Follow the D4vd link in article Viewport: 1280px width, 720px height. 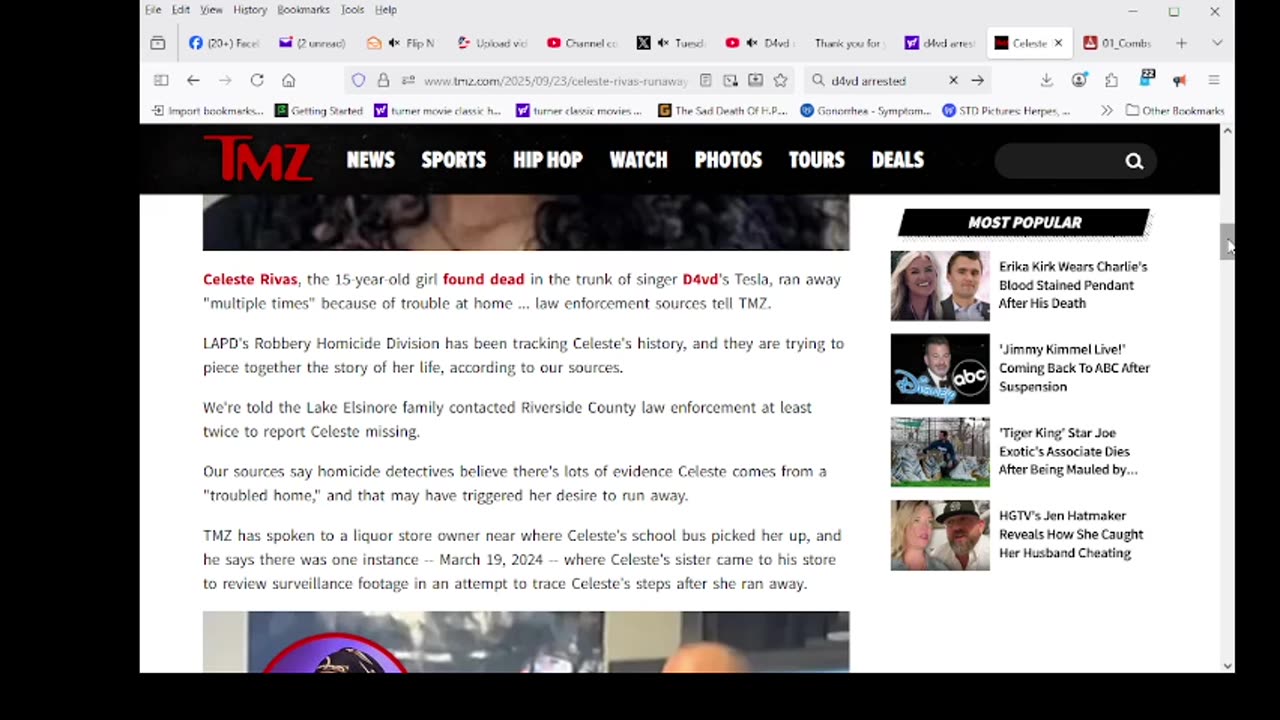click(x=700, y=280)
